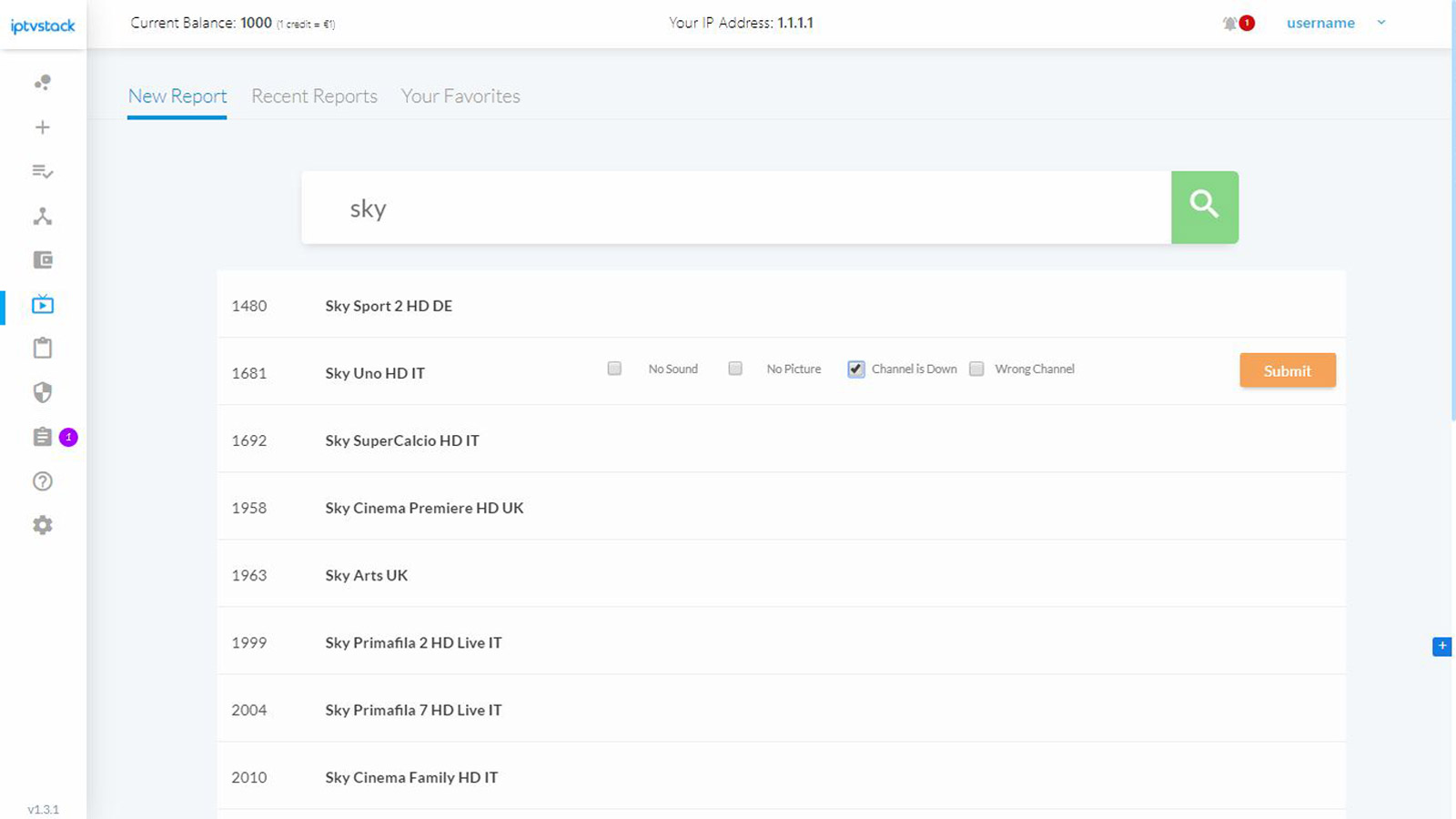The image size is (1456, 819).
Task: Click the red notification count badge
Action: coord(1247,24)
